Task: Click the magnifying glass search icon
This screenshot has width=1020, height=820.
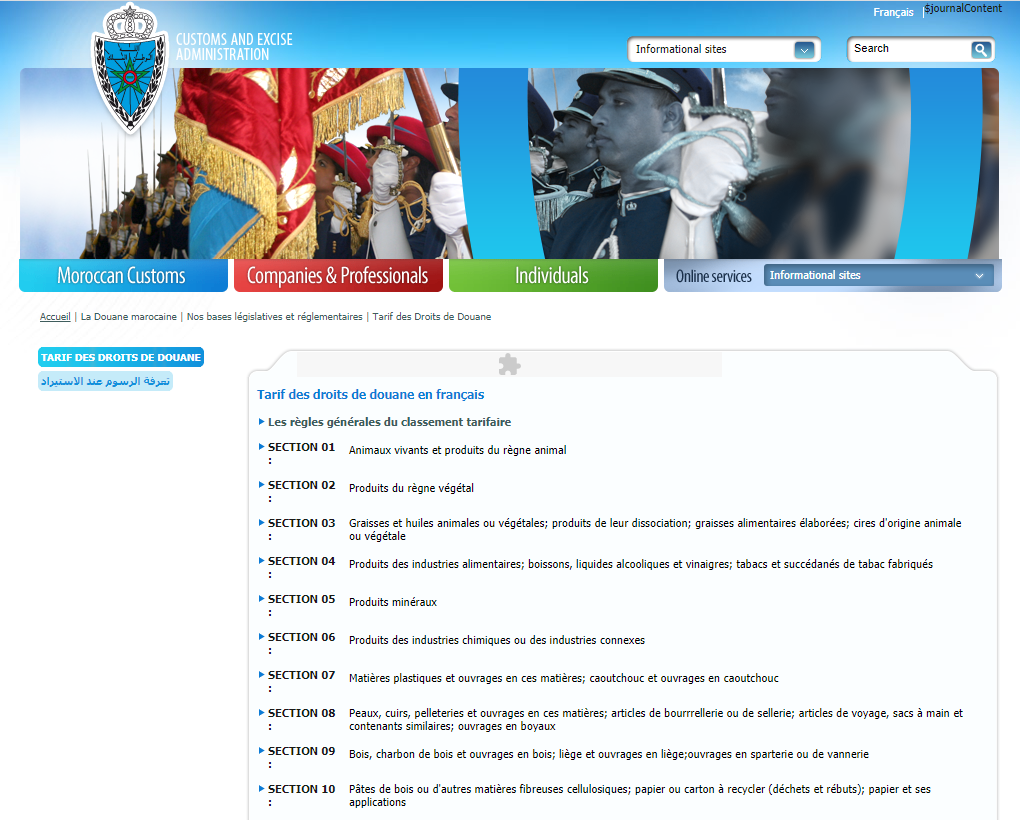Action: (x=981, y=49)
